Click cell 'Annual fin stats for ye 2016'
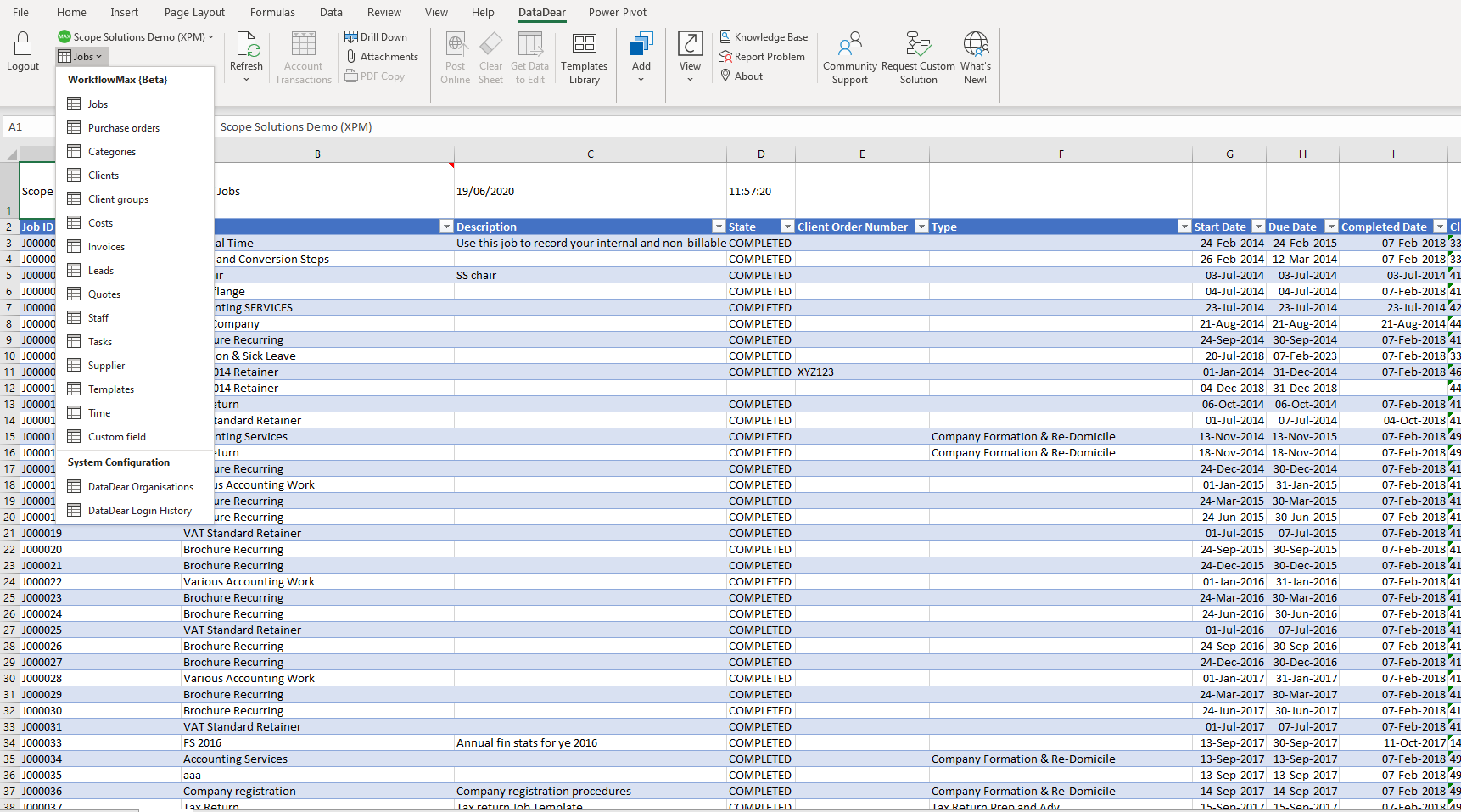 [x=591, y=743]
